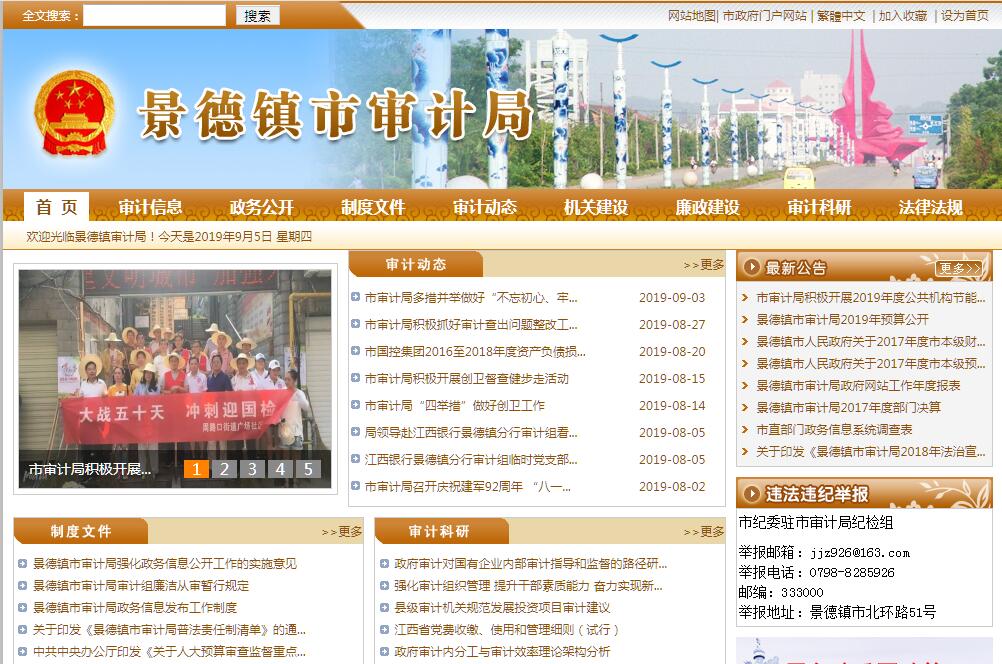Expand 审计动态 section via 更多

704,265
